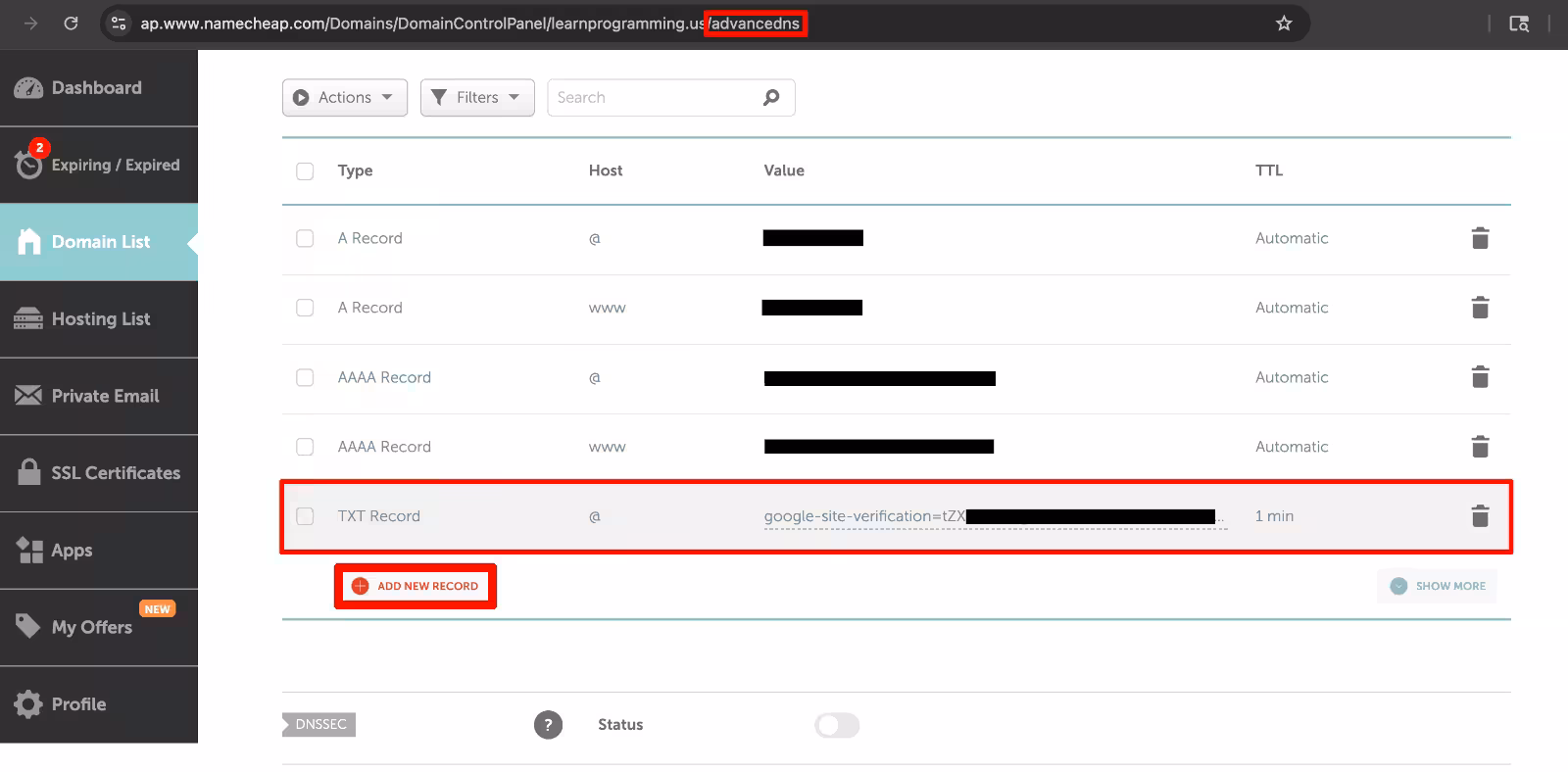The image size is (1568, 772).
Task: Click the browser address bar URL
Action: pyautogui.click(x=470, y=24)
